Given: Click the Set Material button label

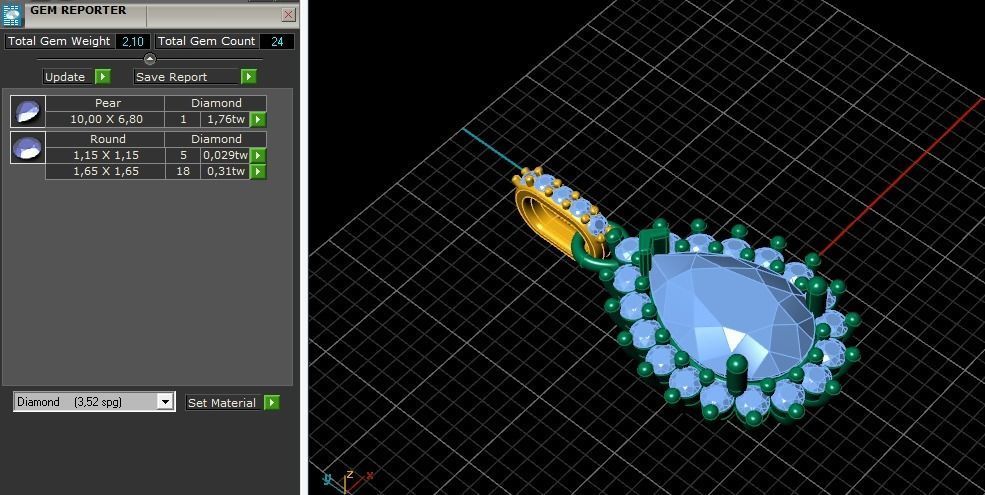Looking at the screenshot, I should [224, 403].
